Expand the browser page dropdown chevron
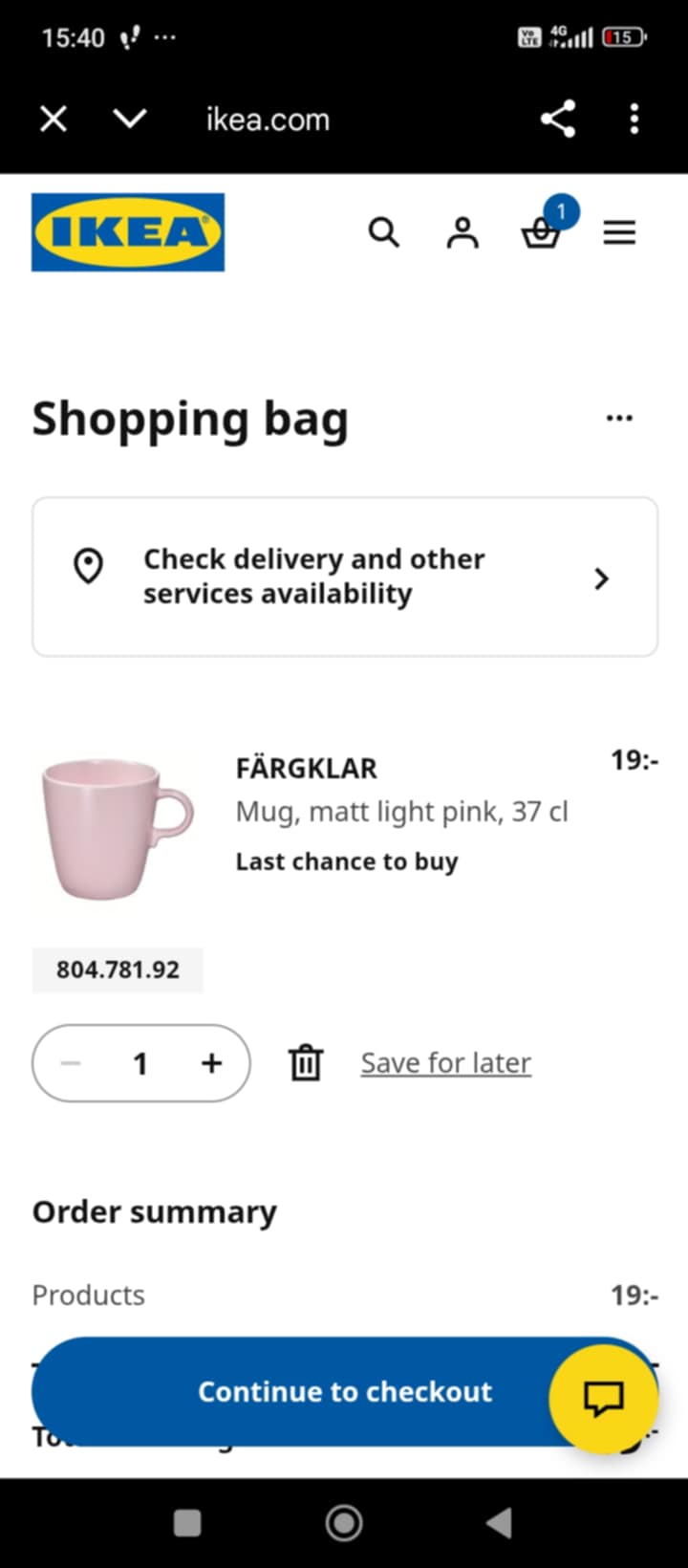Image resolution: width=688 pixels, height=1568 pixels. click(x=130, y=120)
